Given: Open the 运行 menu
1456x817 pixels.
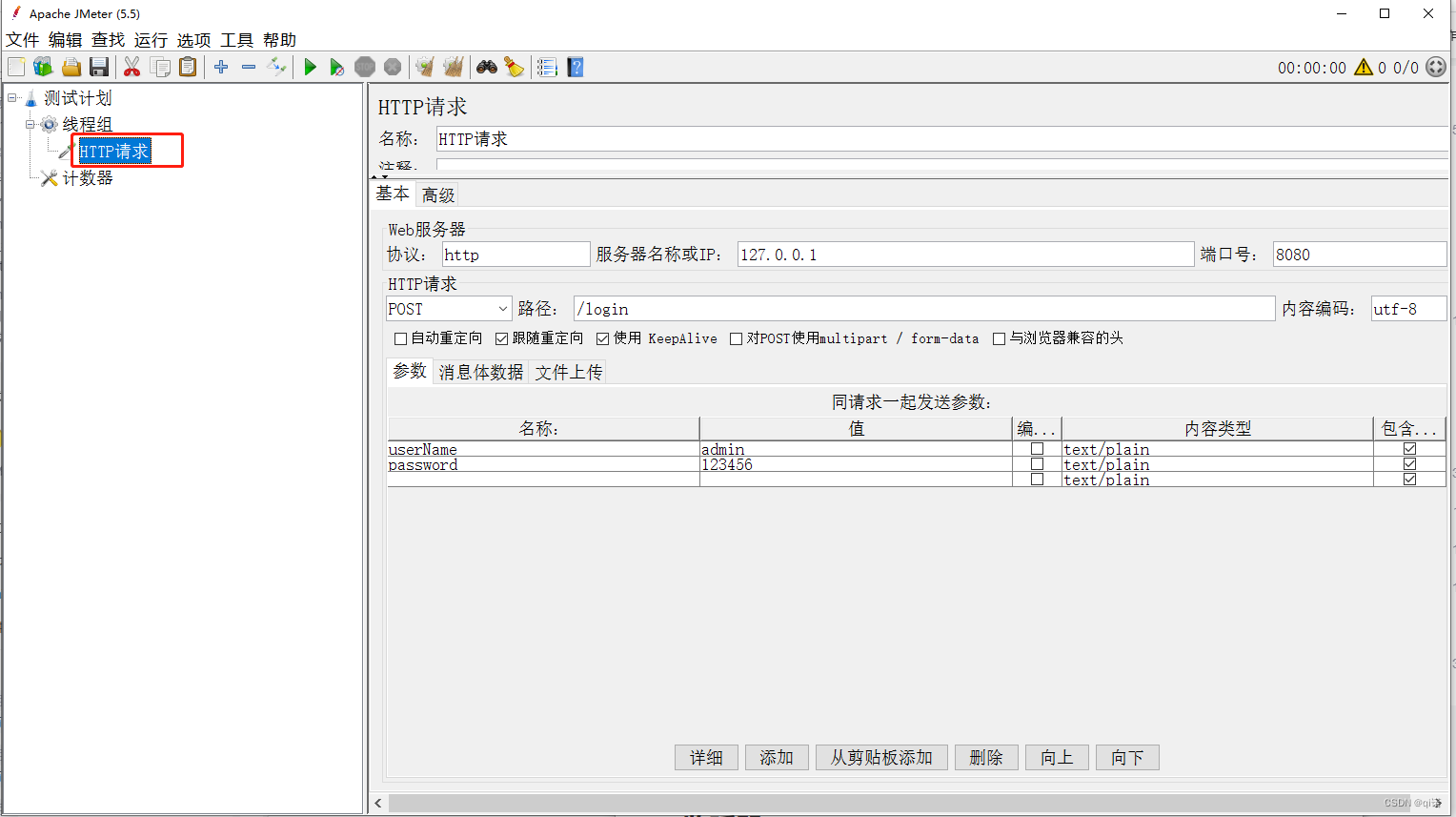Looking at the screenshot, I should point(151,40).
